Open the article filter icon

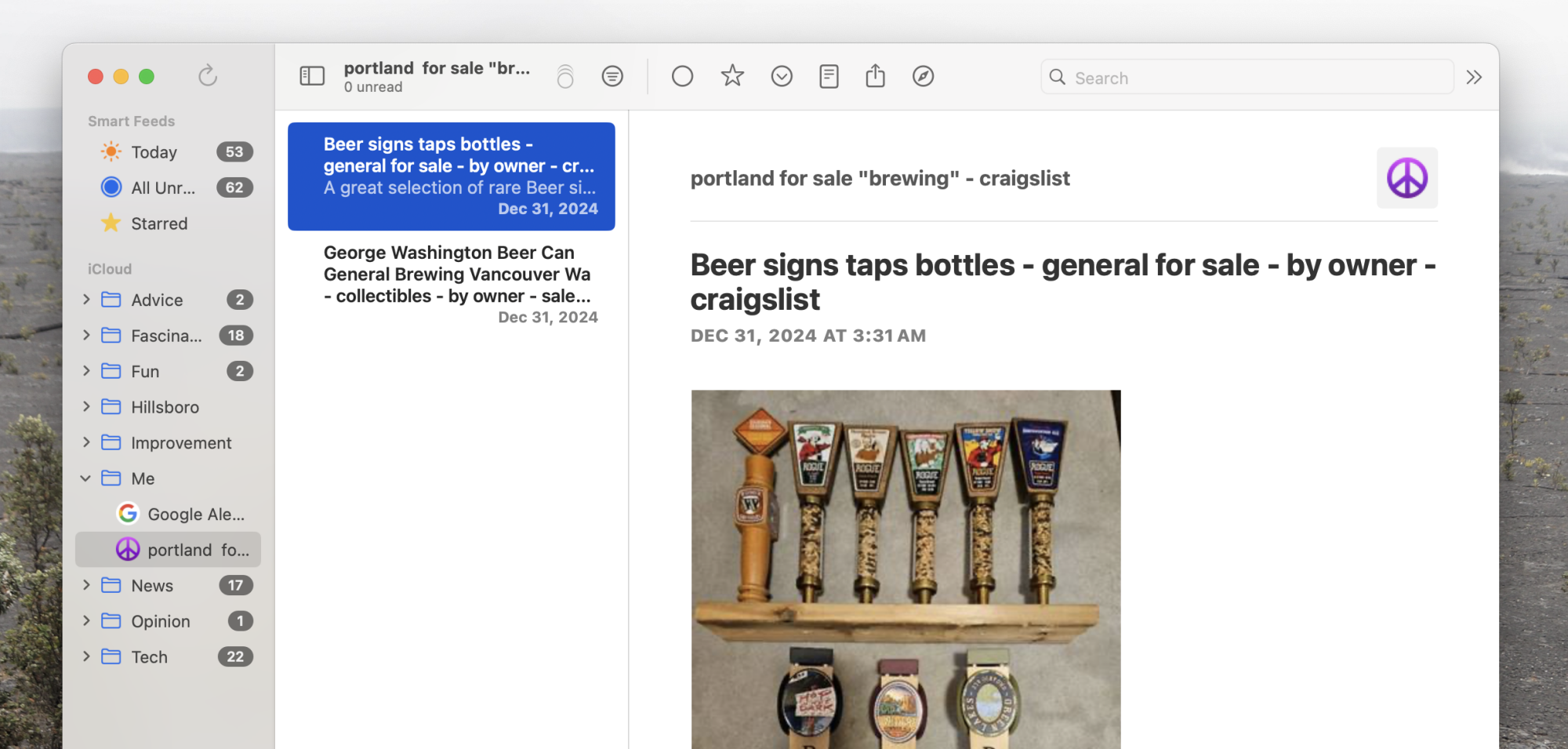pos(612,76)
